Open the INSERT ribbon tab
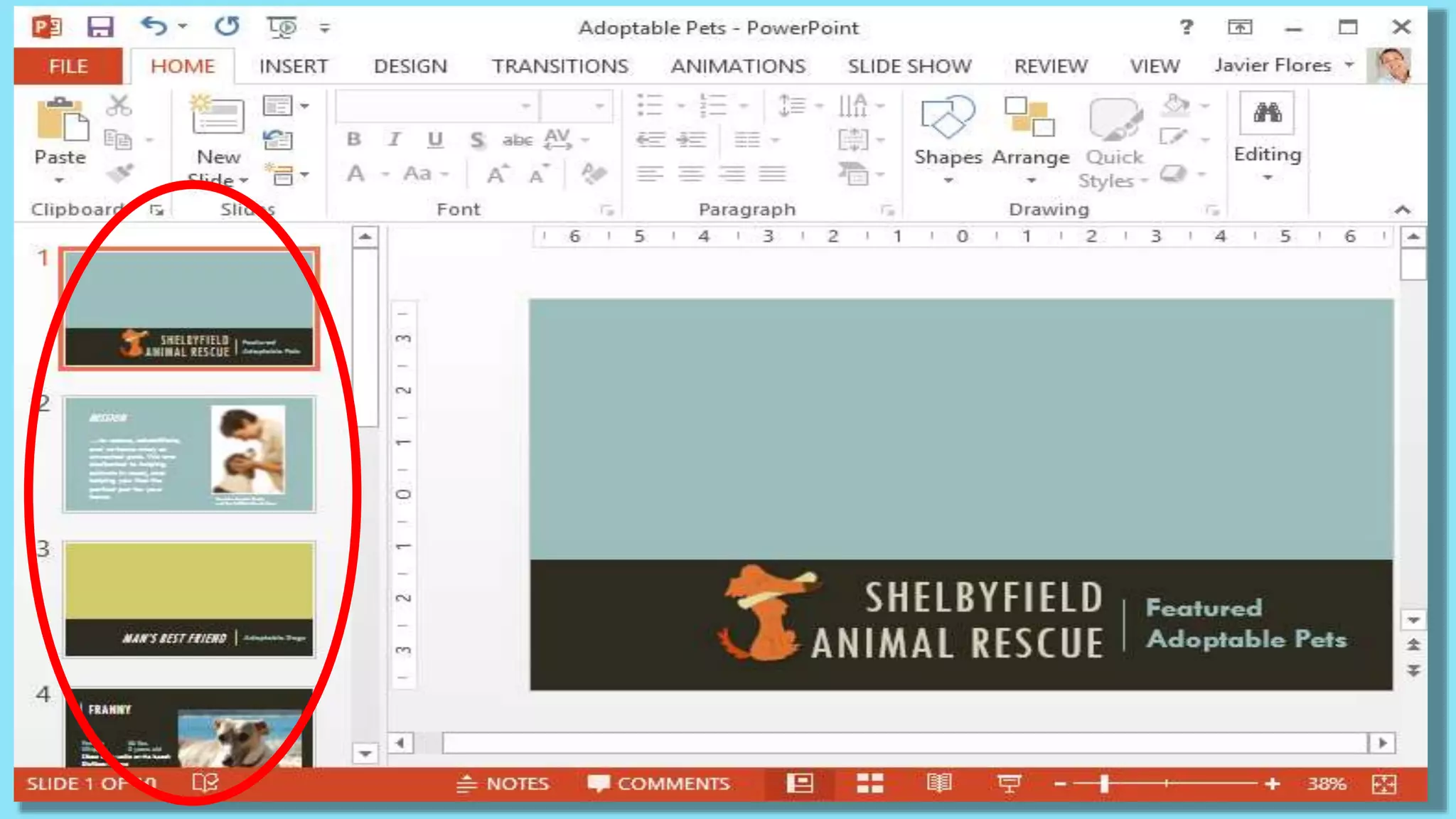The height and width of the screenshot is (819, 1456). pyautogui.click(x=293, y=66)
